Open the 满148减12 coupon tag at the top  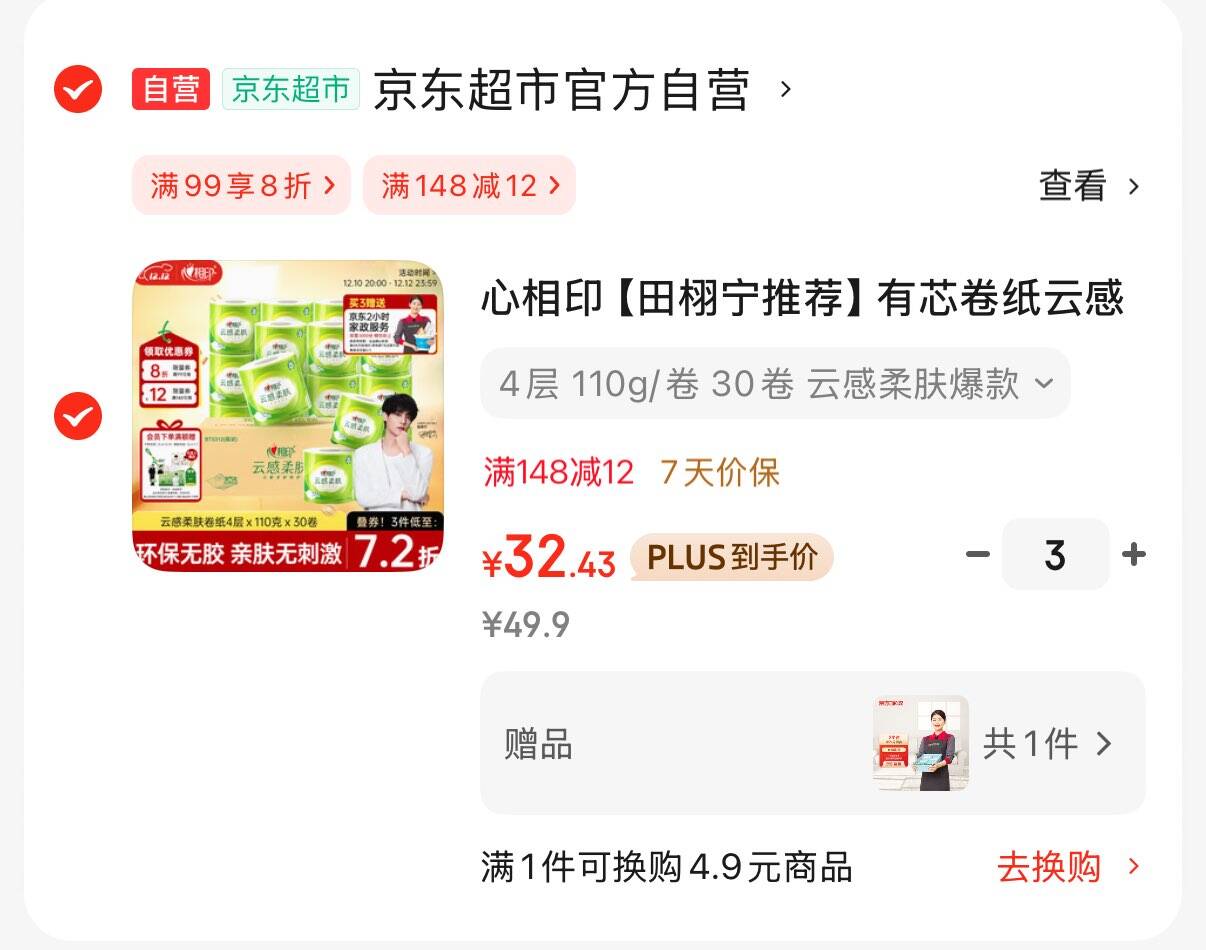click(x=469, y=185)
